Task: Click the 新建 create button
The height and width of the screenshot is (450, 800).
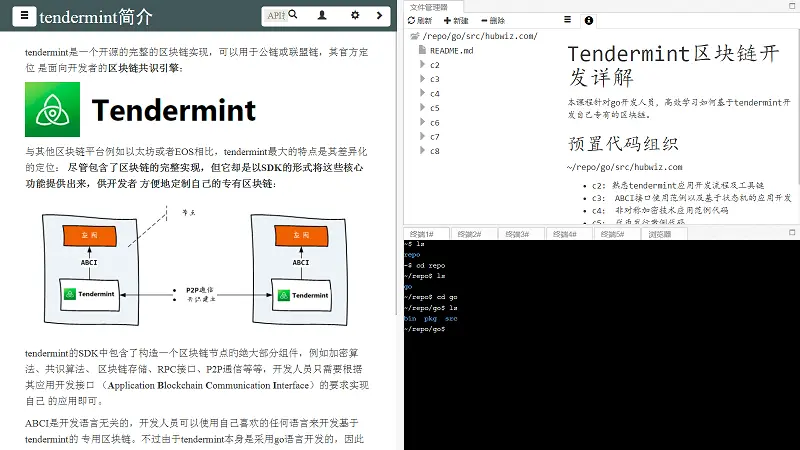Action: [x=456, y=20]
